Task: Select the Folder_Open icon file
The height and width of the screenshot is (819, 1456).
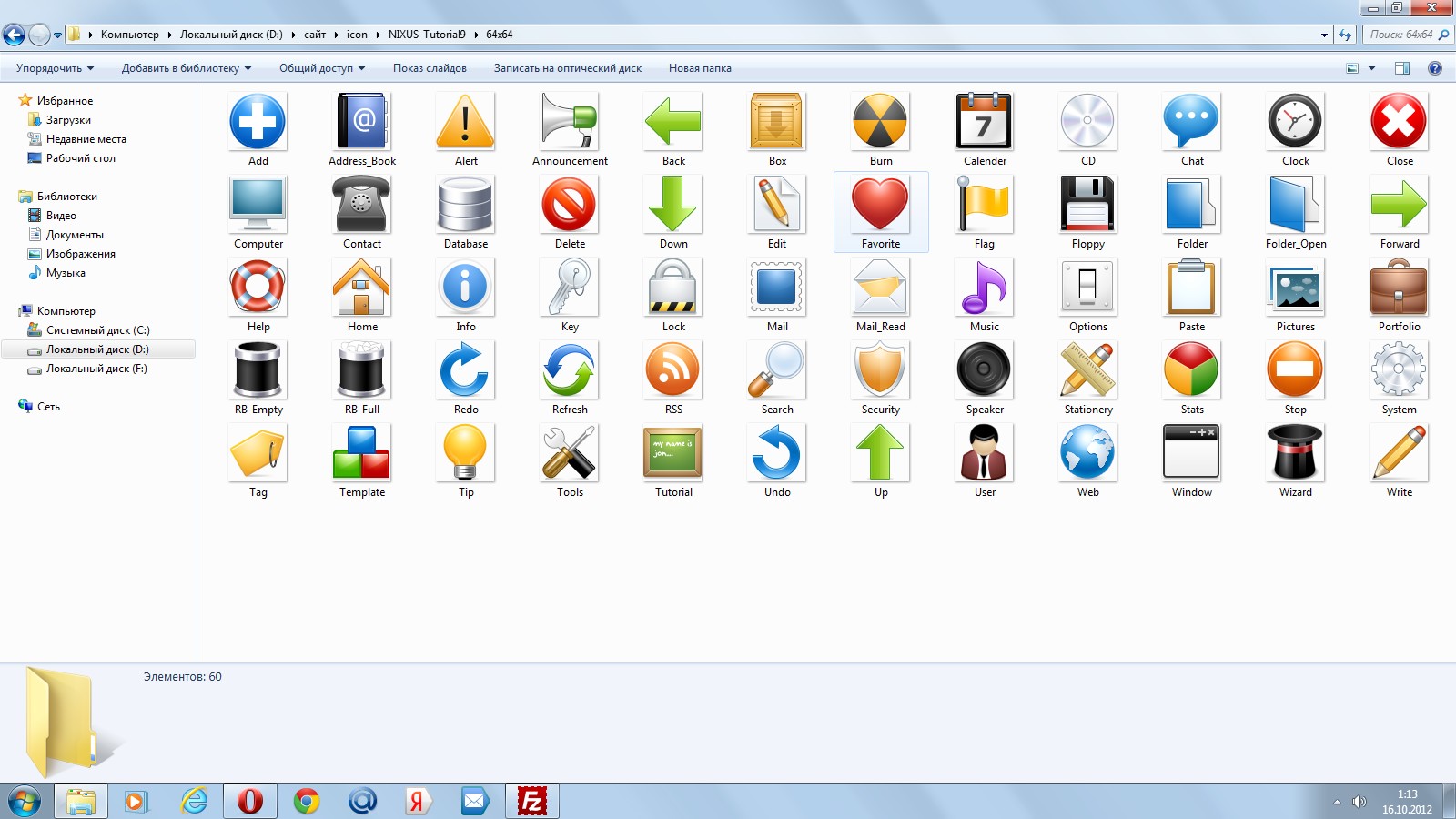Action: pyautogui.click(x=1296, y=213)
